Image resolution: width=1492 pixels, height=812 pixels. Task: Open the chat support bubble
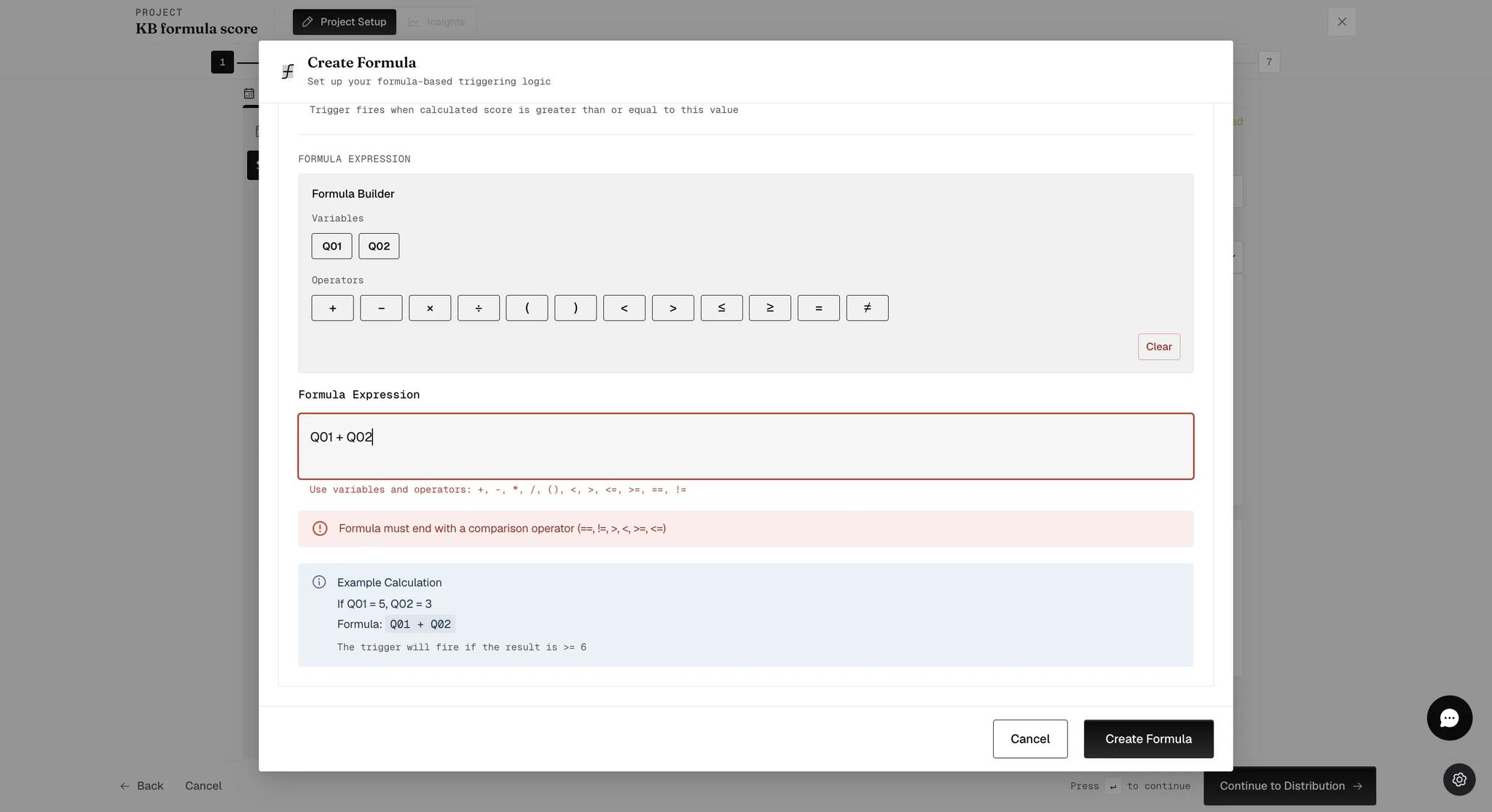pyautogui.click(x=1450, y=718)
